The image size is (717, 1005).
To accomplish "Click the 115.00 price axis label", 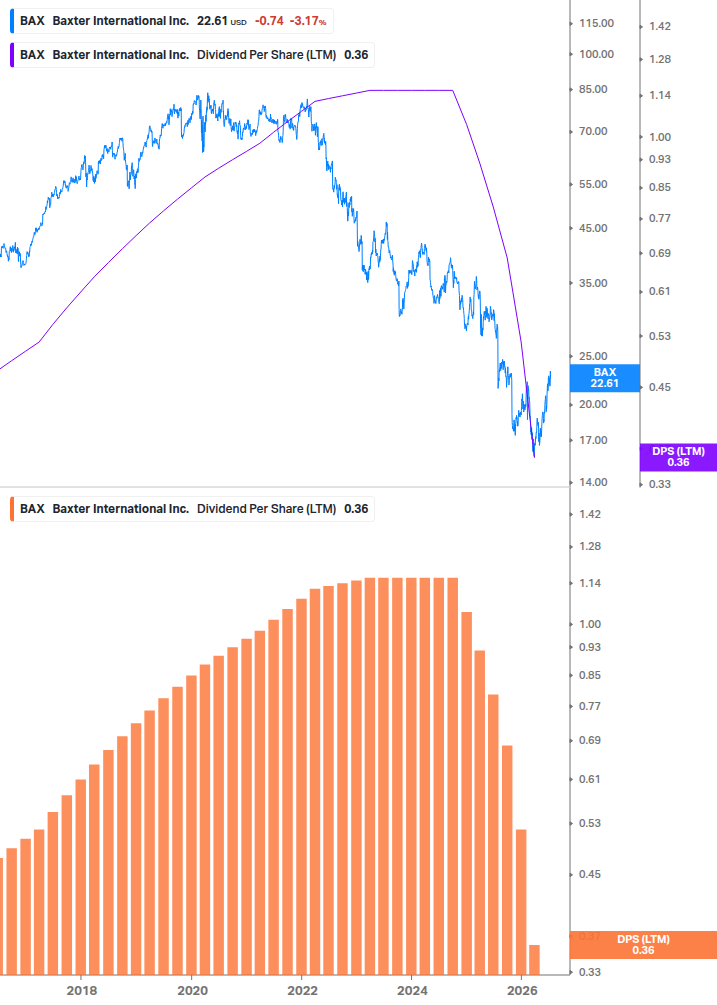I will coord(597,24).
